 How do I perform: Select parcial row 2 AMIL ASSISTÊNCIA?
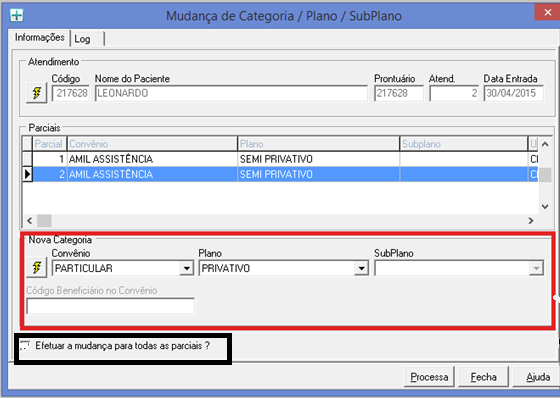click(x=280, y=174)
